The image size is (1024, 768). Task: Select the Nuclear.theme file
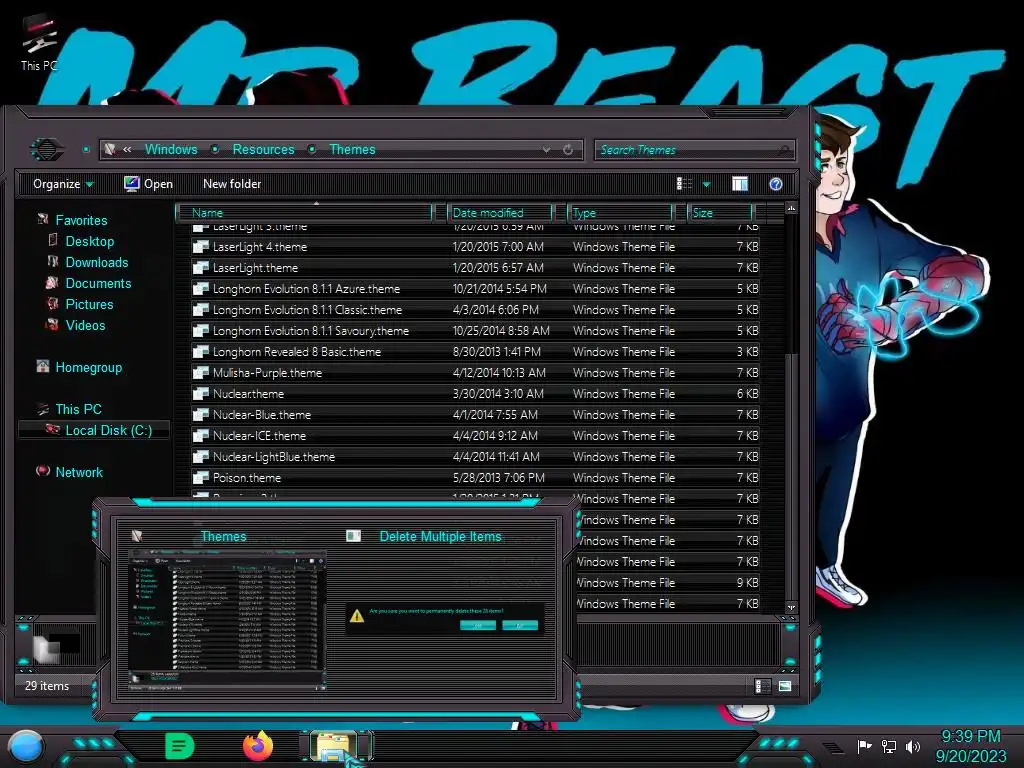tap(248, 394)
